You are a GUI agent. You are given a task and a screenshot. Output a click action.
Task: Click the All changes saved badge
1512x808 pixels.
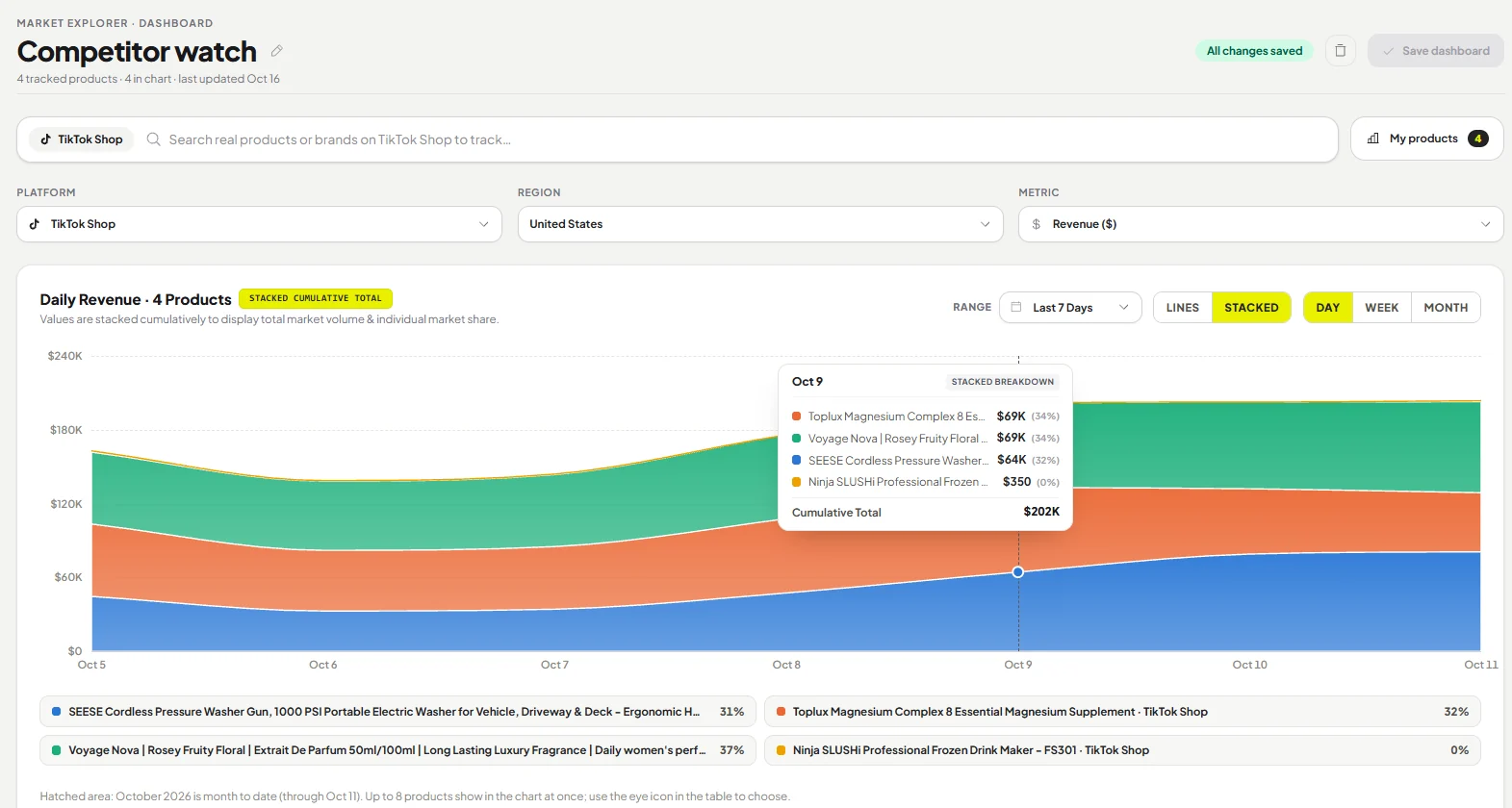[1254, 51]
